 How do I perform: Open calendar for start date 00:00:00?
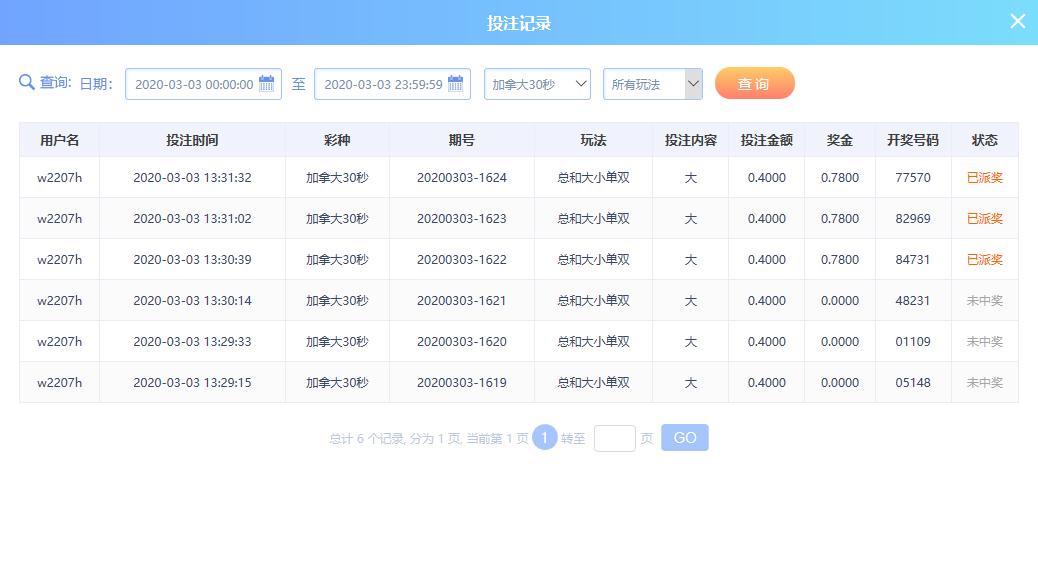[x=267, y=83]
